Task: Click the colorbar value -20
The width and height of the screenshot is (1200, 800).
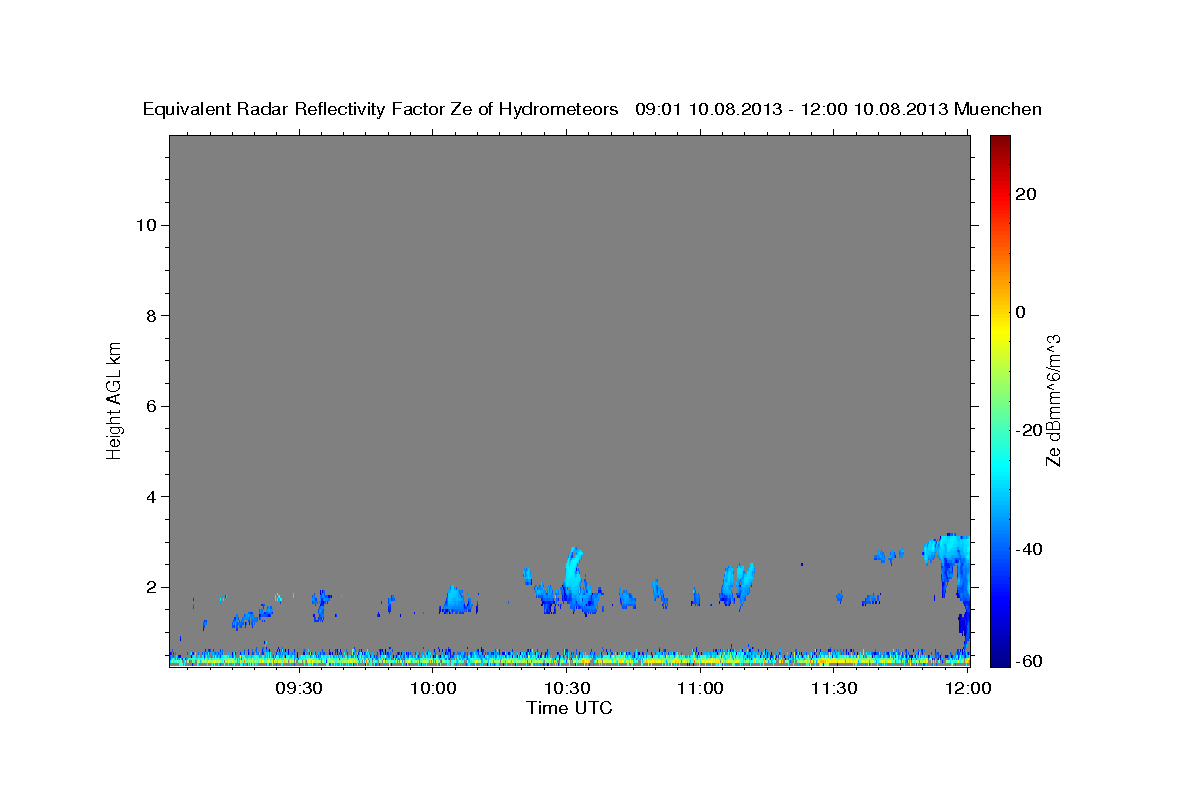Action: click(1029, 430)
